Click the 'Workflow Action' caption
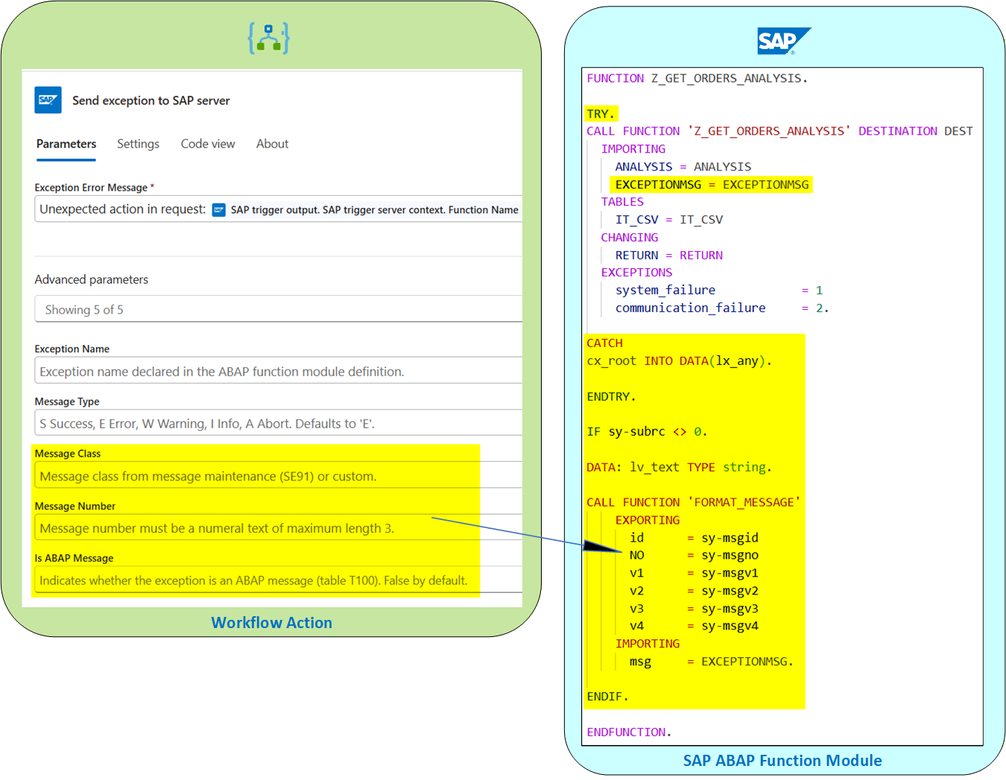The image size is (1006, 780). pos(271,623)
